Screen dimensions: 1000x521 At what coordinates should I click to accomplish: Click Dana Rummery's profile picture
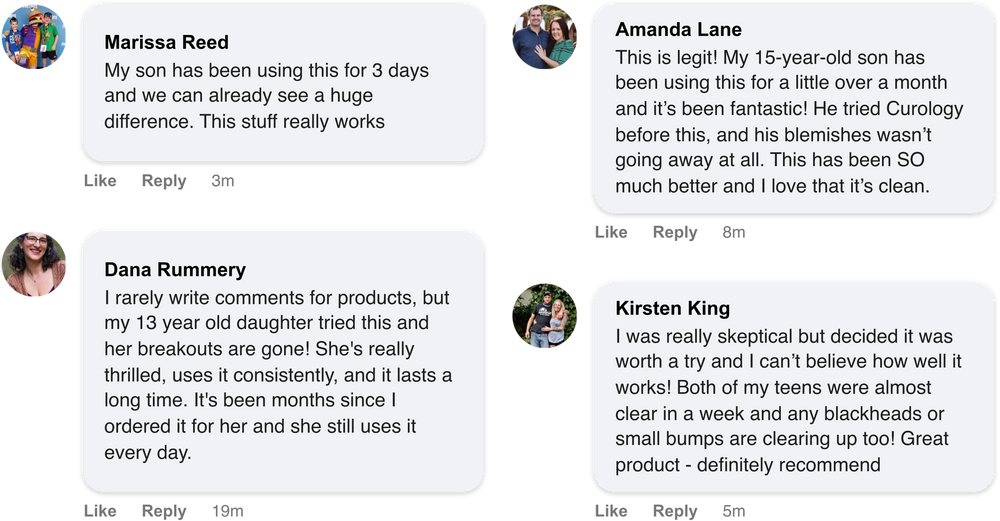(35, 264)
